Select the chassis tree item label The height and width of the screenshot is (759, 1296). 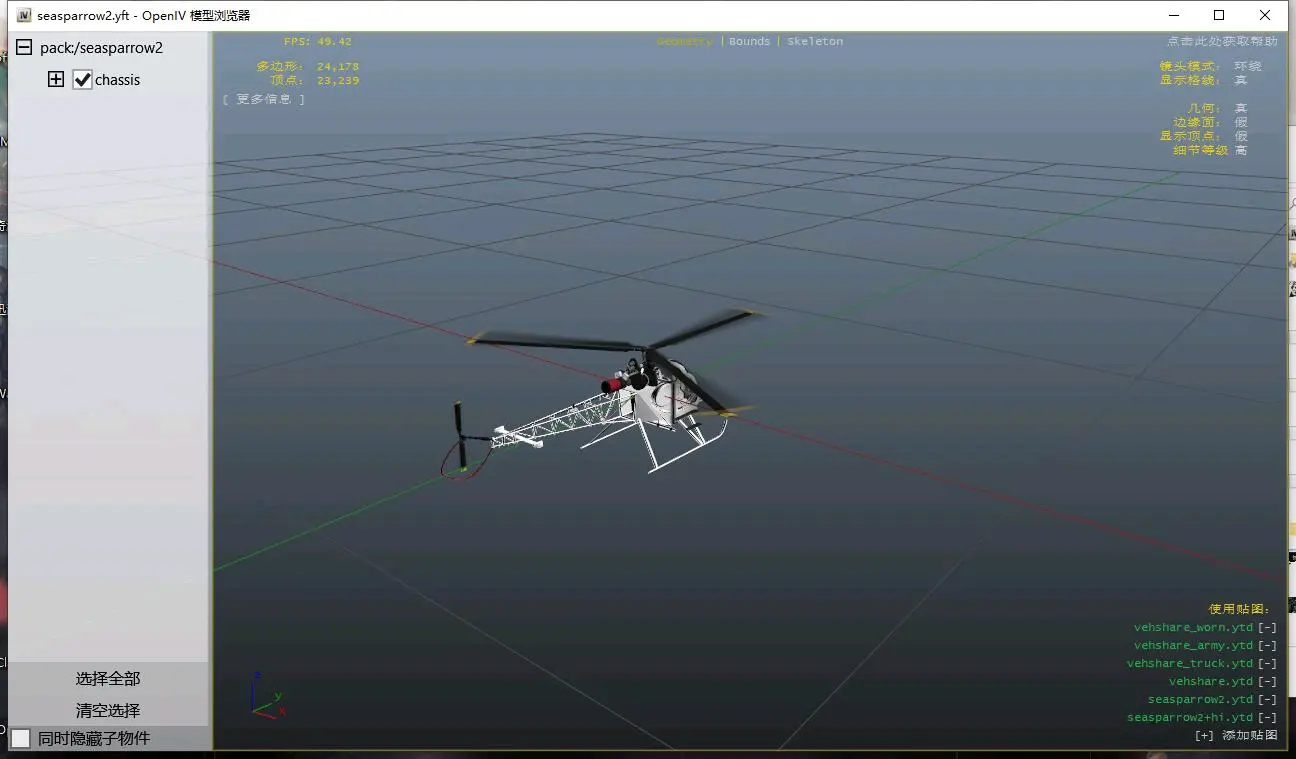click(x=118, y=80)
